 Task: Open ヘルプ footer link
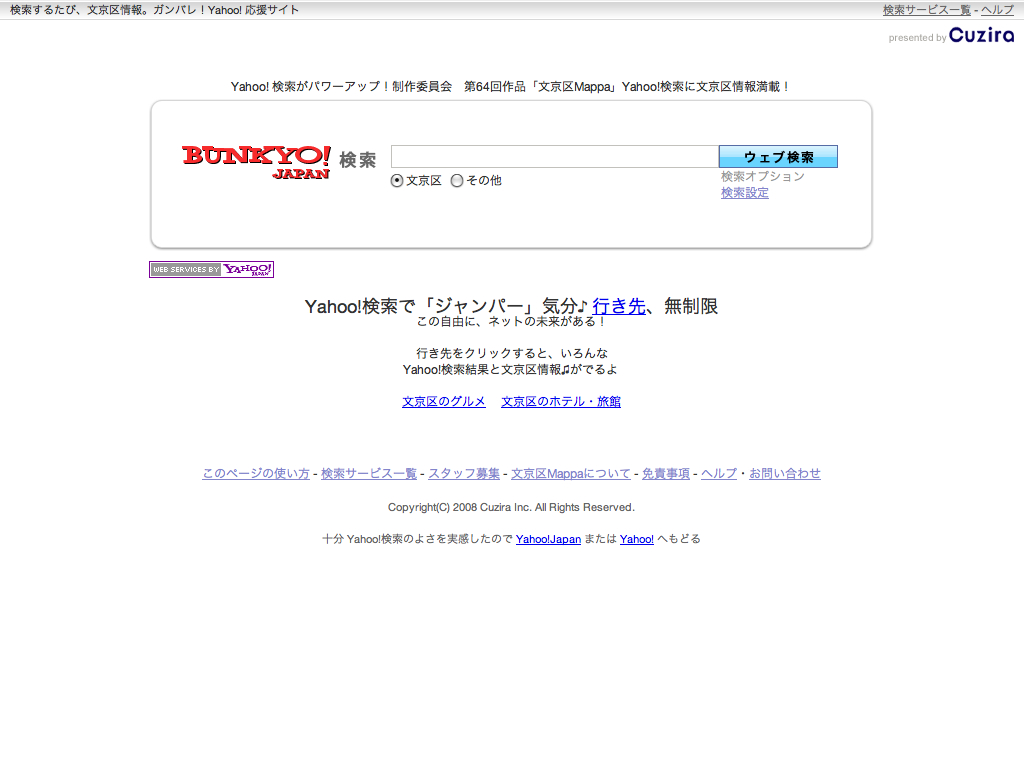(719, 473)
